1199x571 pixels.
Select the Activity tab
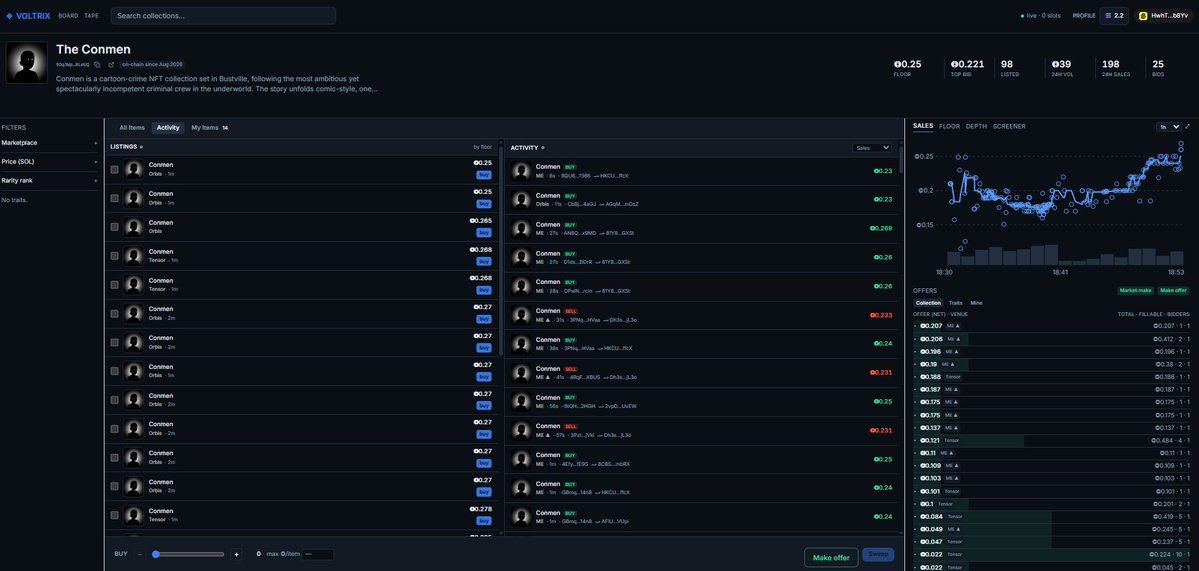tap(168, 128)
